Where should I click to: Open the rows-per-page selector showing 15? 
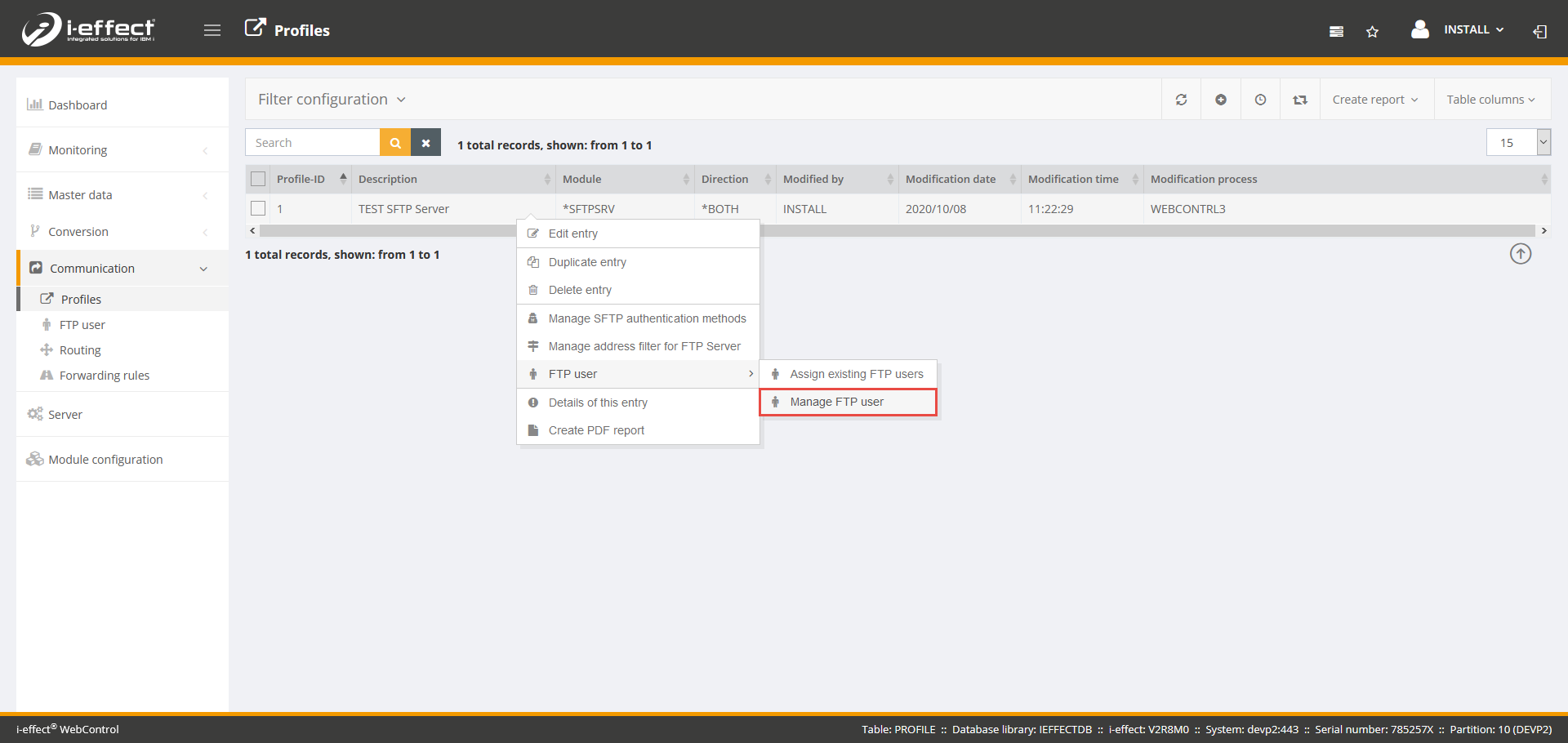[x=1517, y=142]
